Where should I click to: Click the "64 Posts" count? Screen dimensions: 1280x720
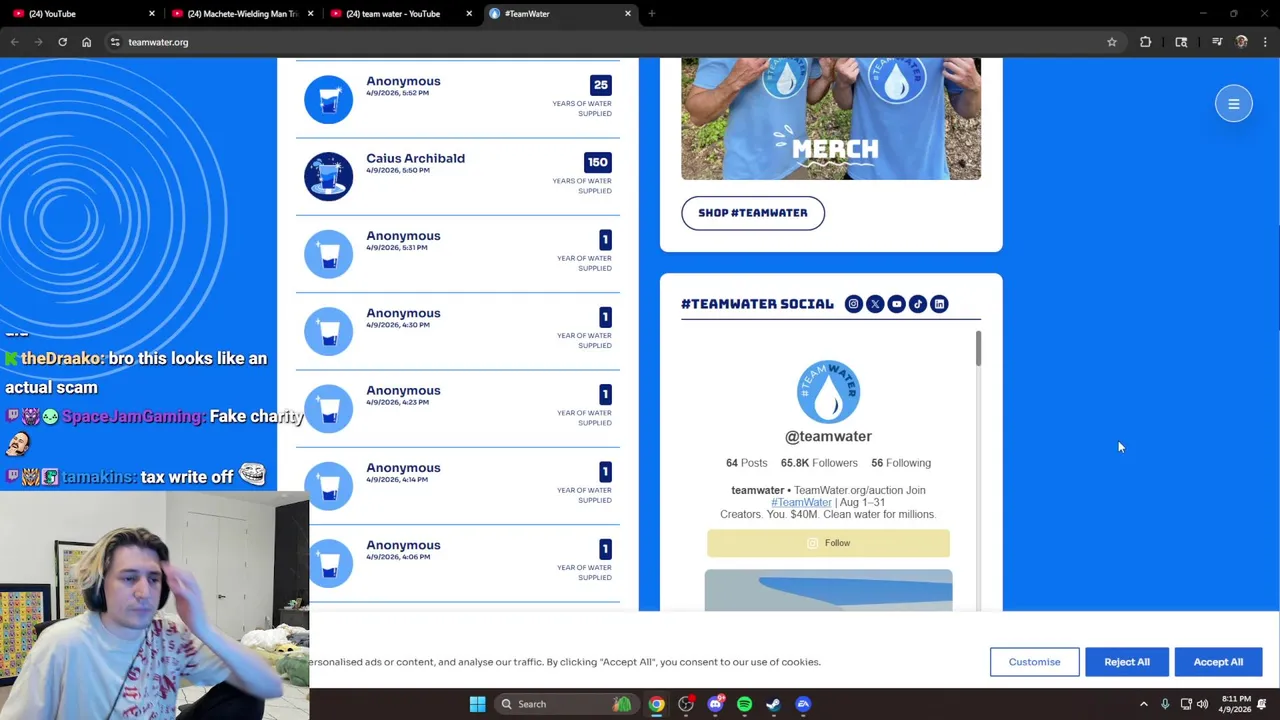(746, 463)
